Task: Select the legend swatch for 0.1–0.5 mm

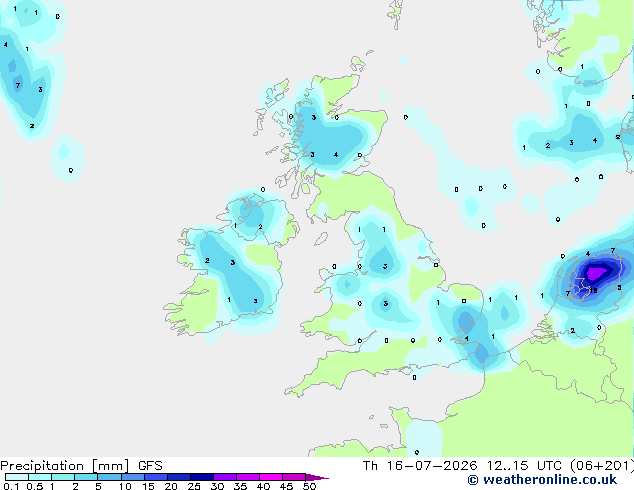Action: click(x=17, y=477)
